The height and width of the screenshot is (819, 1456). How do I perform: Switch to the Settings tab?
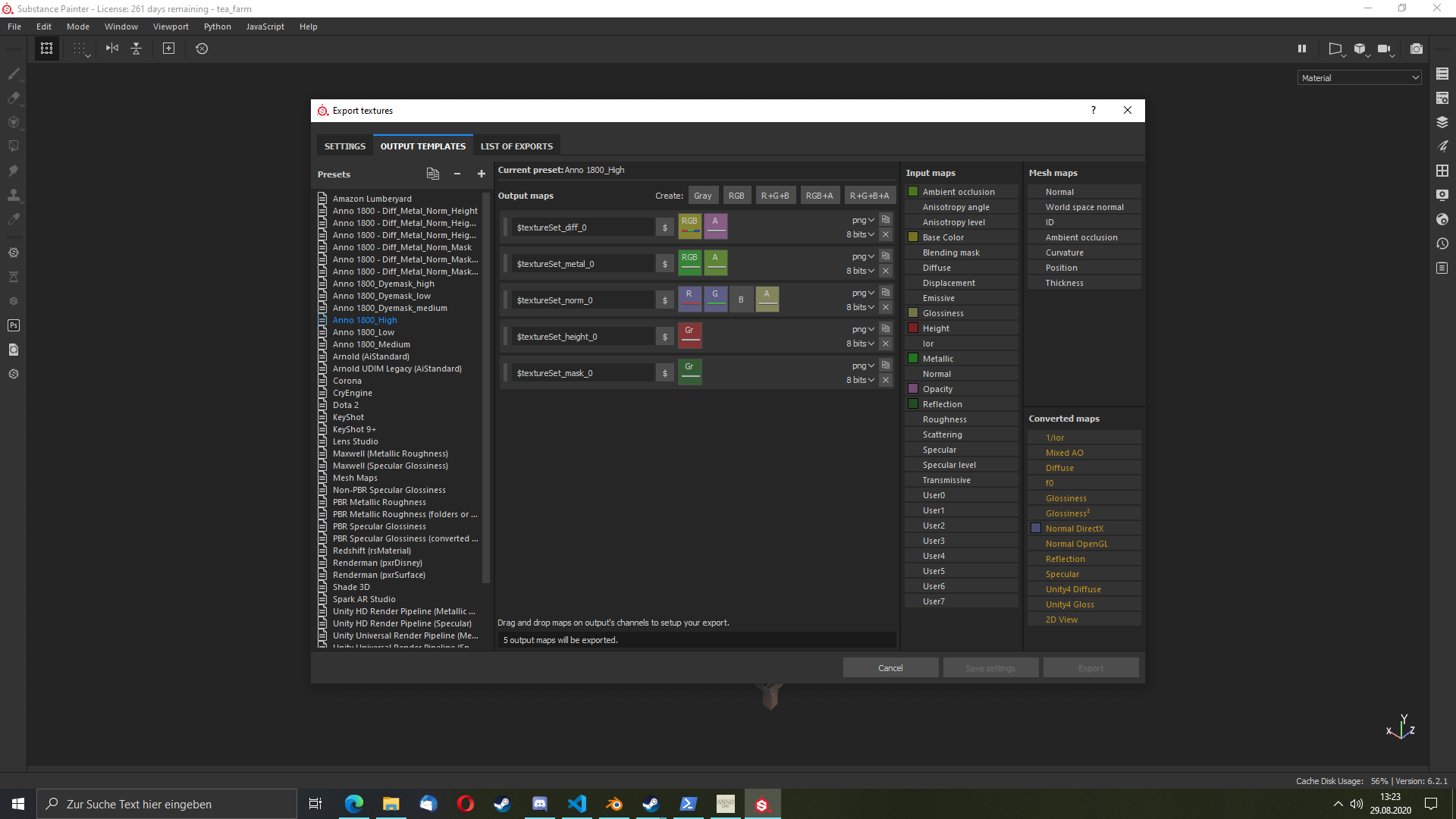tap(345, 146)
